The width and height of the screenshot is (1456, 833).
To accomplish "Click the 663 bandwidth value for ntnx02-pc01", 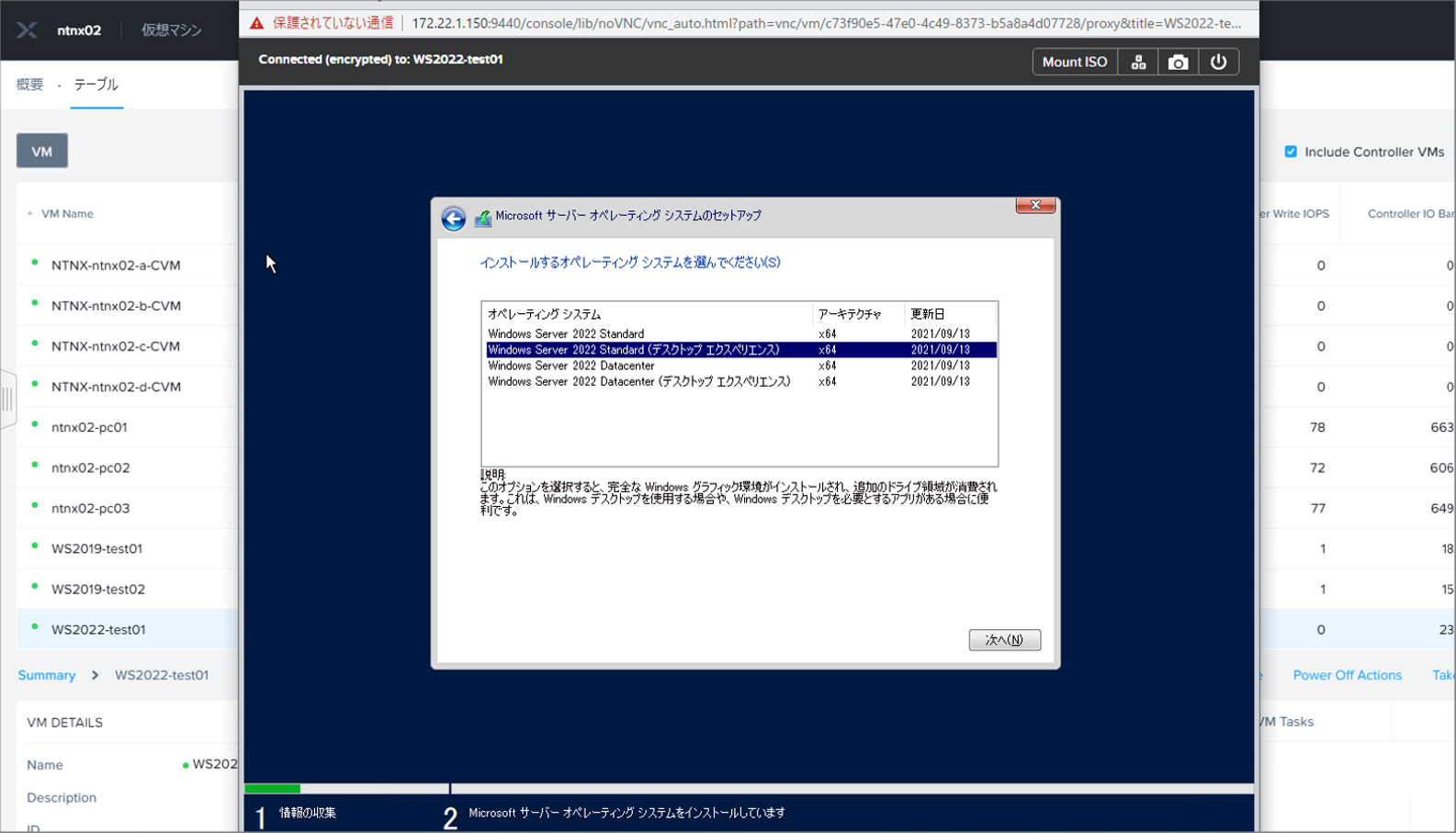I will 1441,427.
